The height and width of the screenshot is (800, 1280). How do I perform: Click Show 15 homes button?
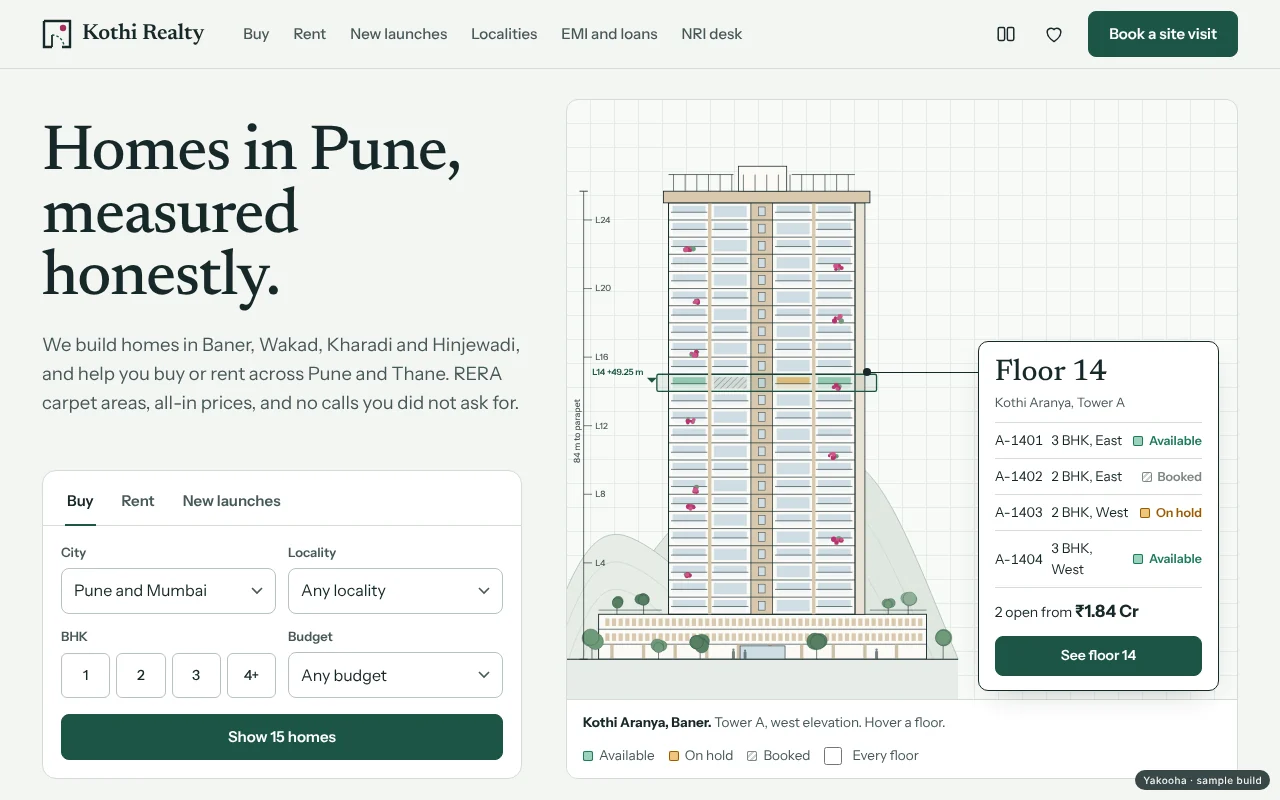point(282,737)
